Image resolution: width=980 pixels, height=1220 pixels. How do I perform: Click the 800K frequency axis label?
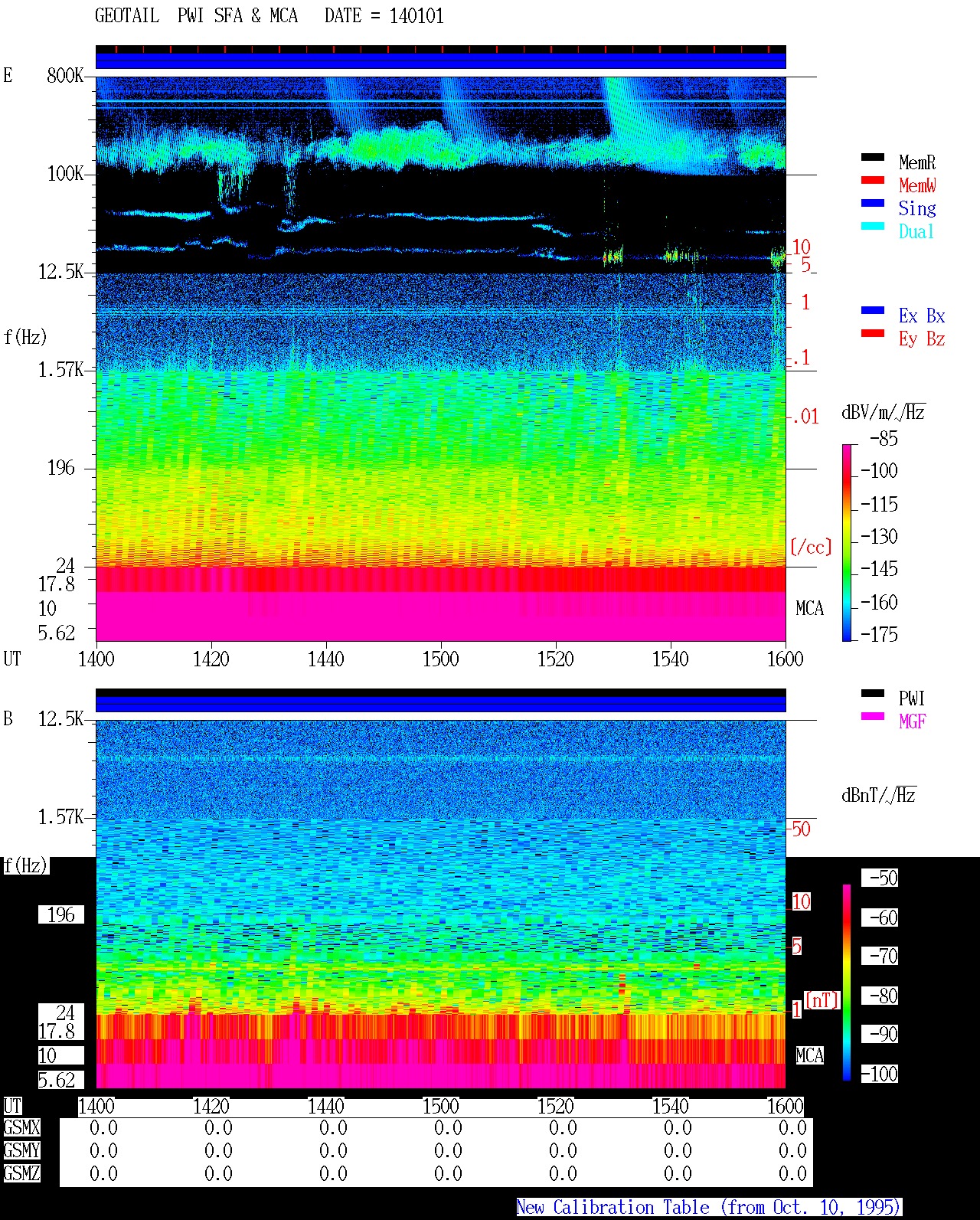point(65,75)
